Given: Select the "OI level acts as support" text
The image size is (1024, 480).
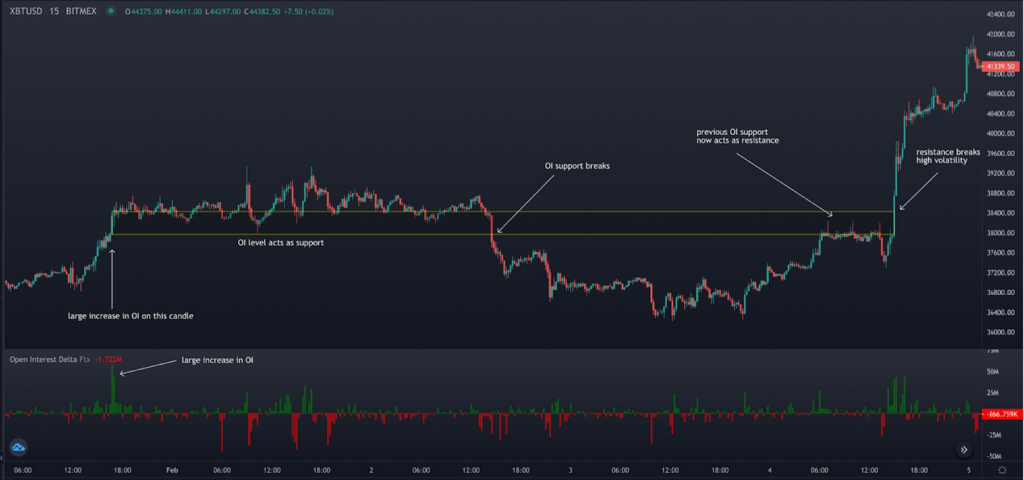Looking at the screenshot, I should point(280,243).
